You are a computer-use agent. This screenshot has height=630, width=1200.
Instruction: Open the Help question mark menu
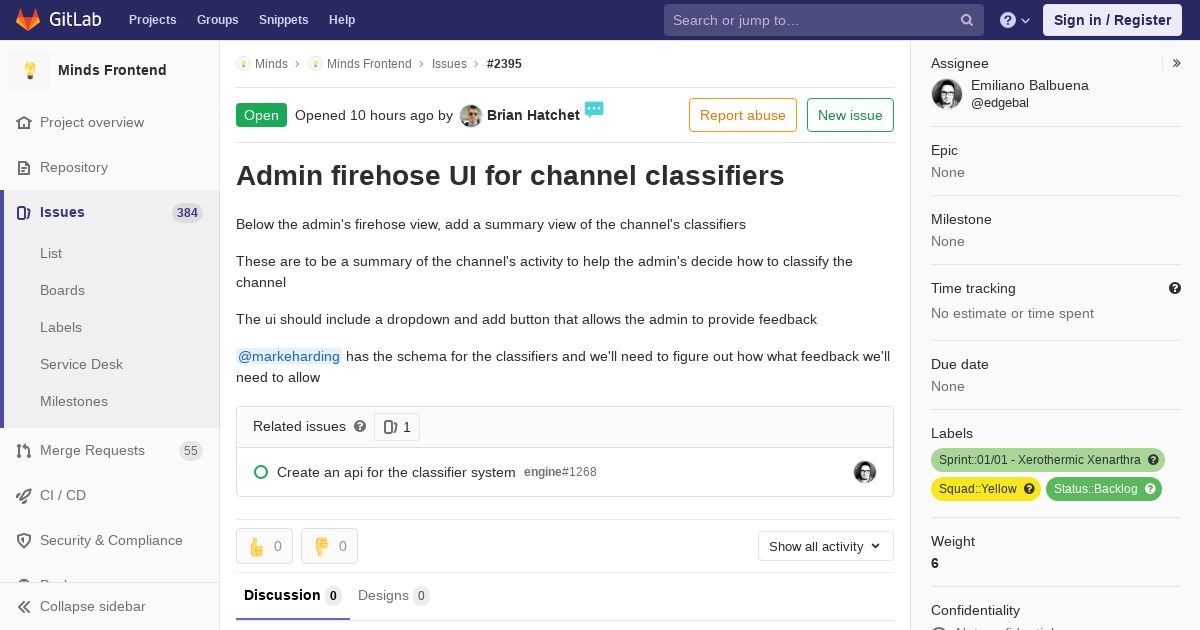(x=1015, y=20)
